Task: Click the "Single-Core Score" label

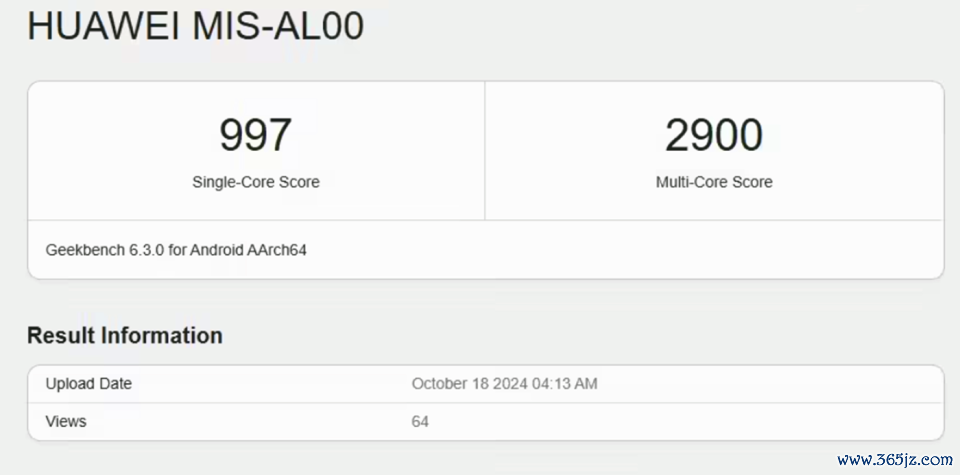Action: click(x=256, y=182)
